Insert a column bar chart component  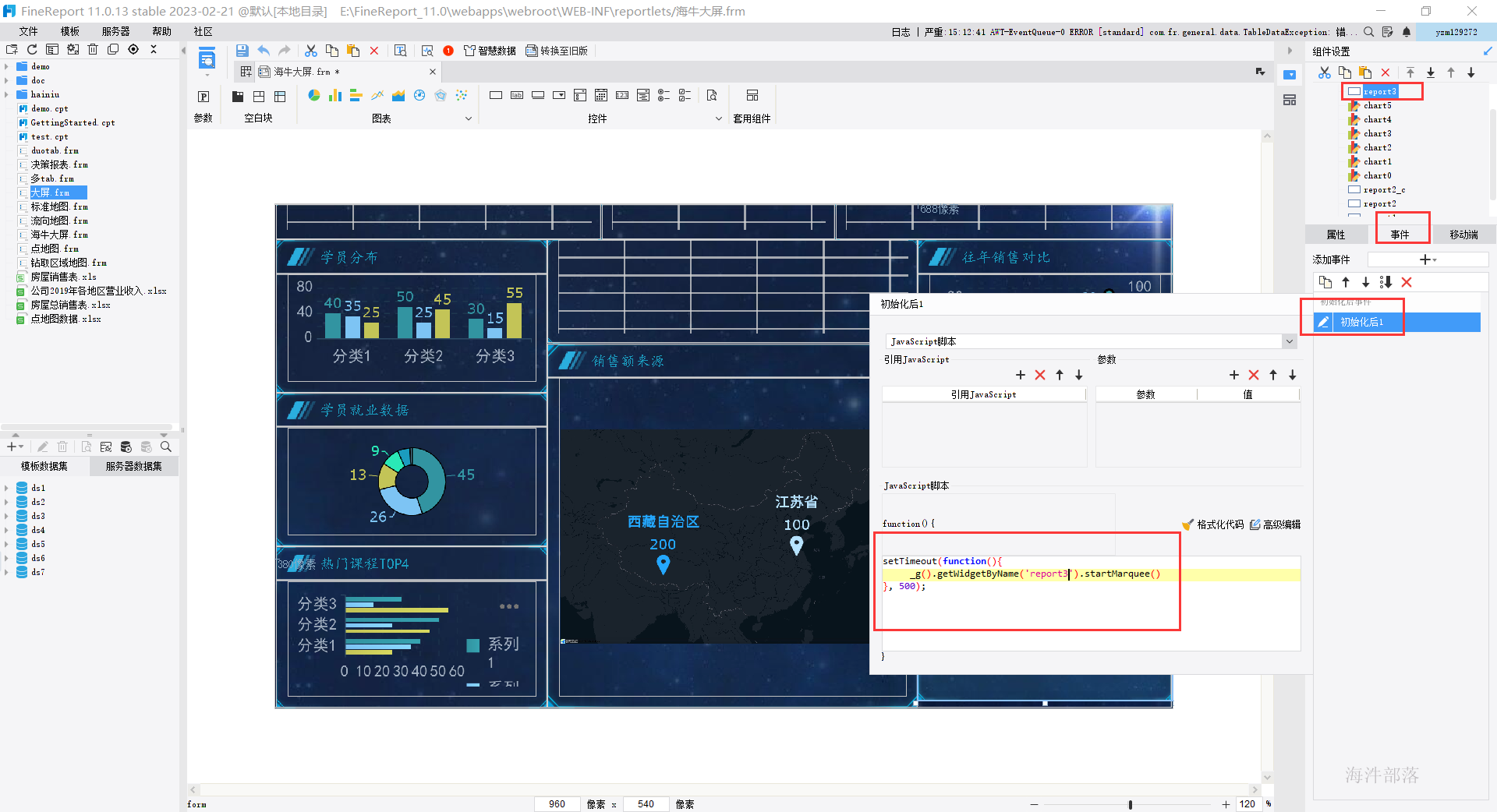click(x=335, y=95)
